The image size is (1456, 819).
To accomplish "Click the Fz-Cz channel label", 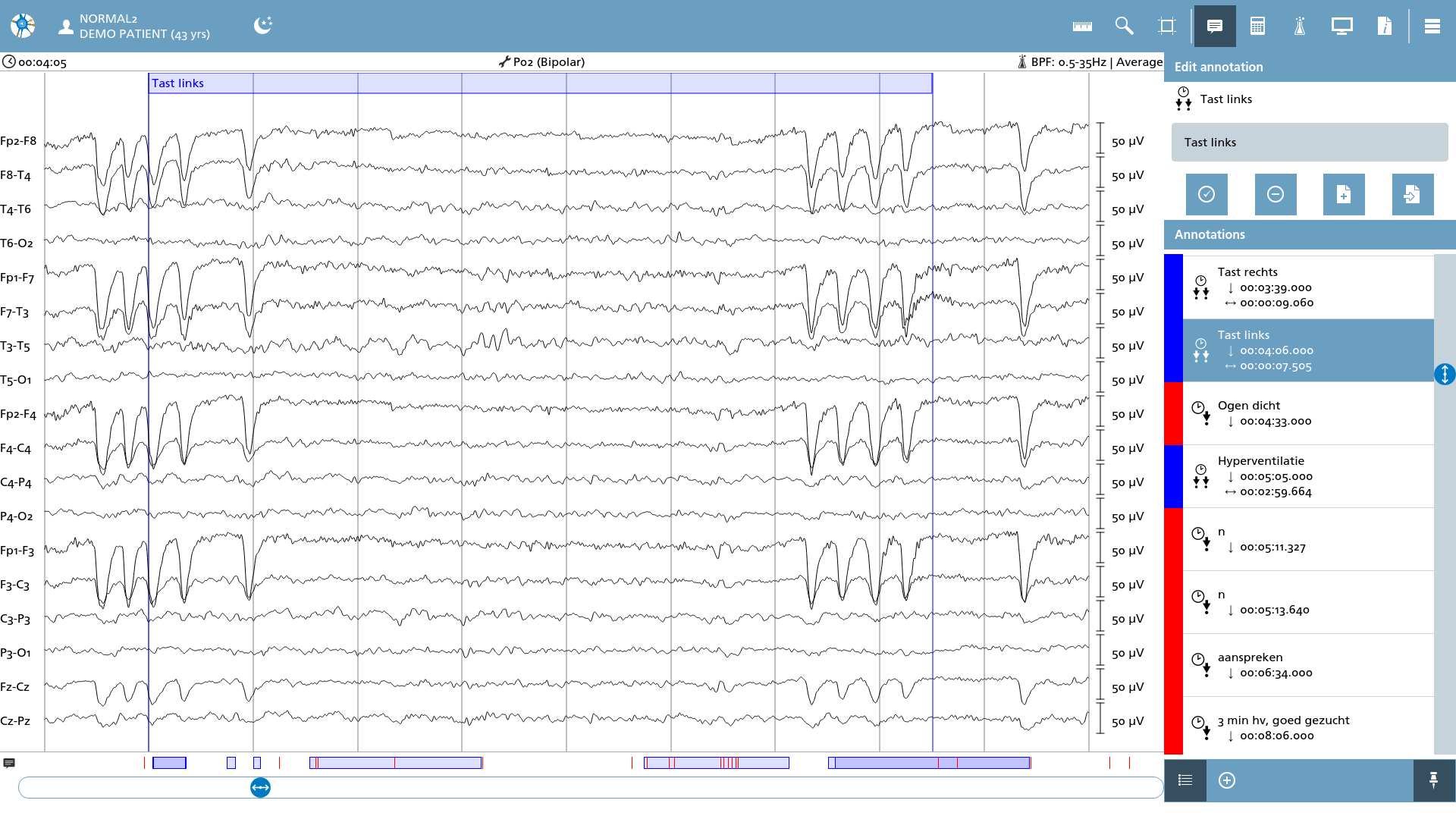I will [x=15, y=687].
